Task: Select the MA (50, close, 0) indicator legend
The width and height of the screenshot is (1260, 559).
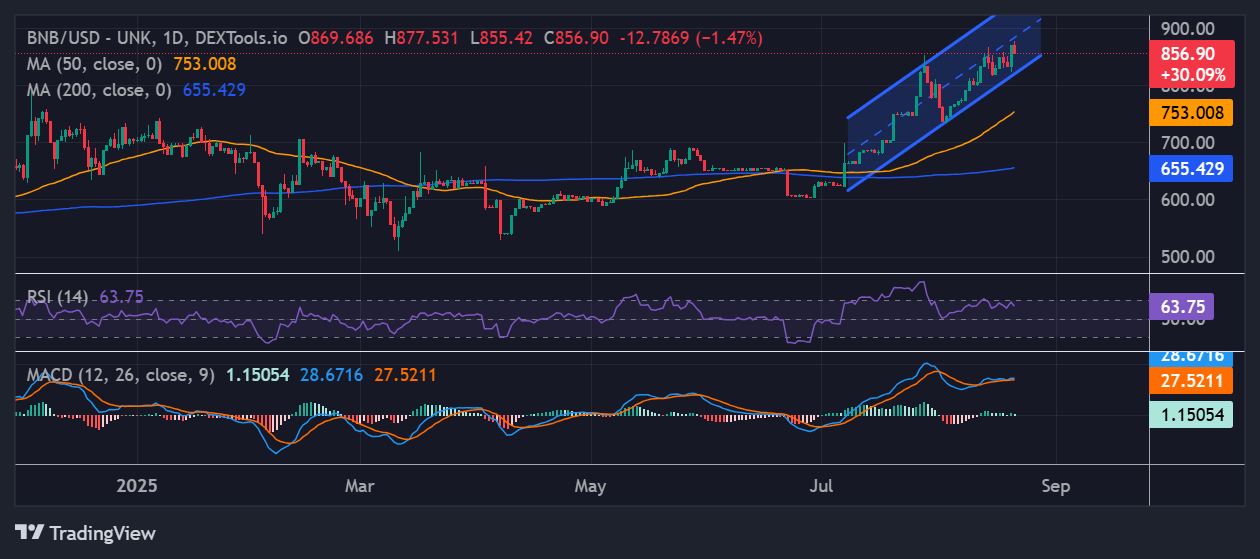Action: [x=96, y=63]
